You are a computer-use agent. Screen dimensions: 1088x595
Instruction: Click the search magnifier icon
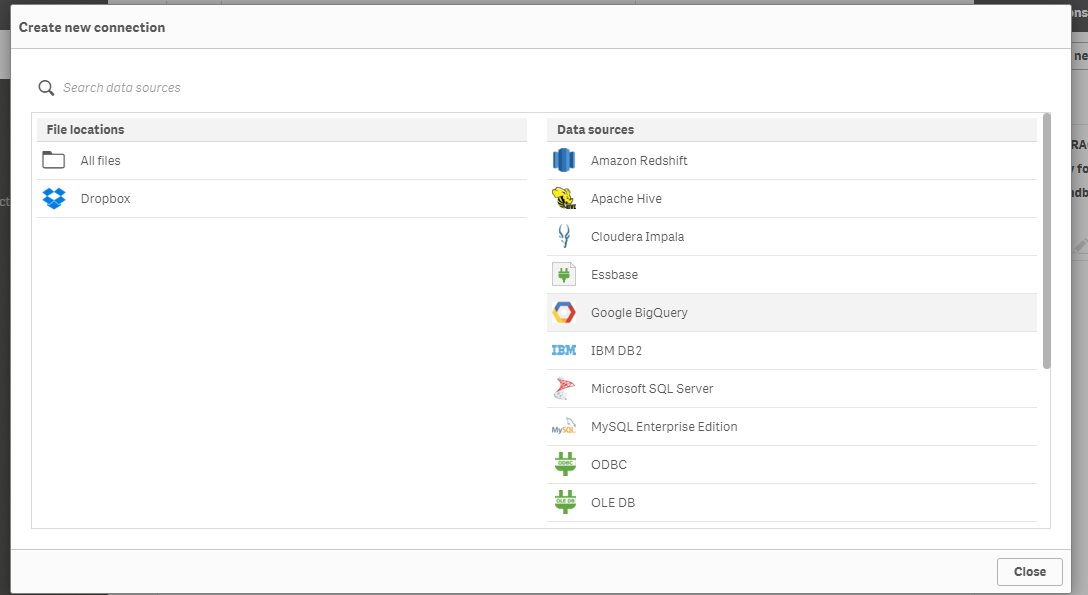pyautogui.click(x=46, y=88)
